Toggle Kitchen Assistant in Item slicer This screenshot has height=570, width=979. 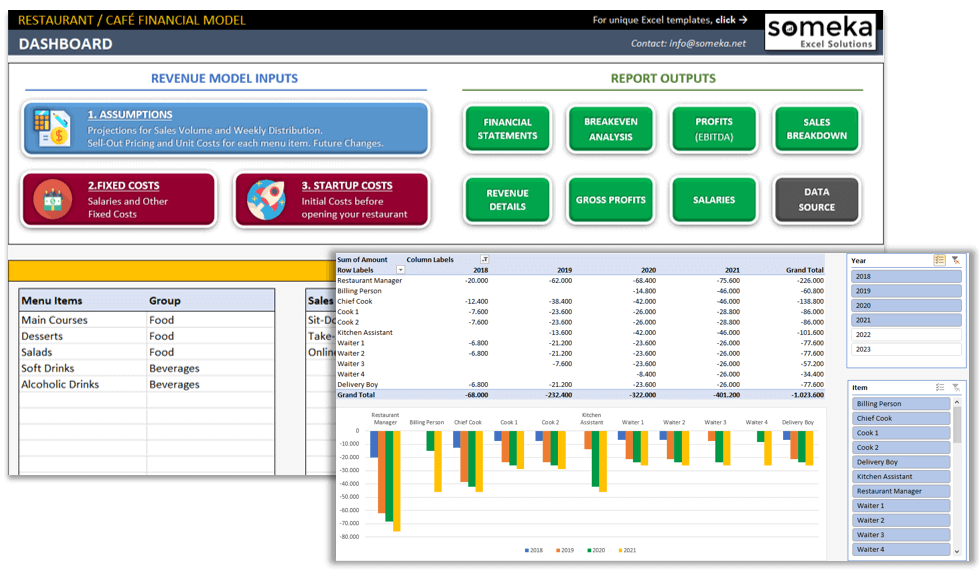[901, 476]
